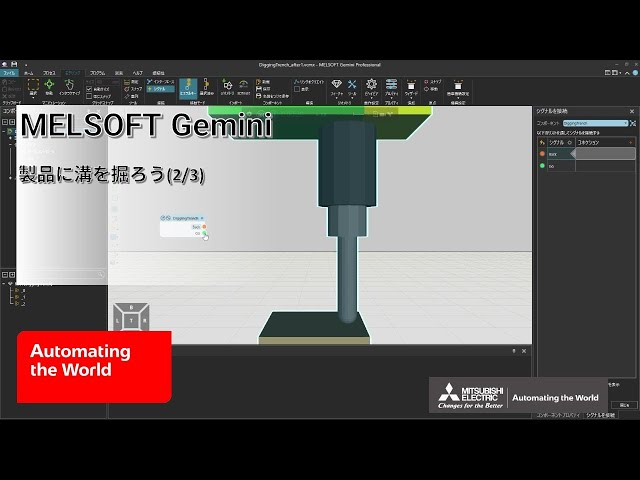Toggle the highlighted signal connection button
The height and width of the screenshot is (480, 640).
[x=160, y=89]
